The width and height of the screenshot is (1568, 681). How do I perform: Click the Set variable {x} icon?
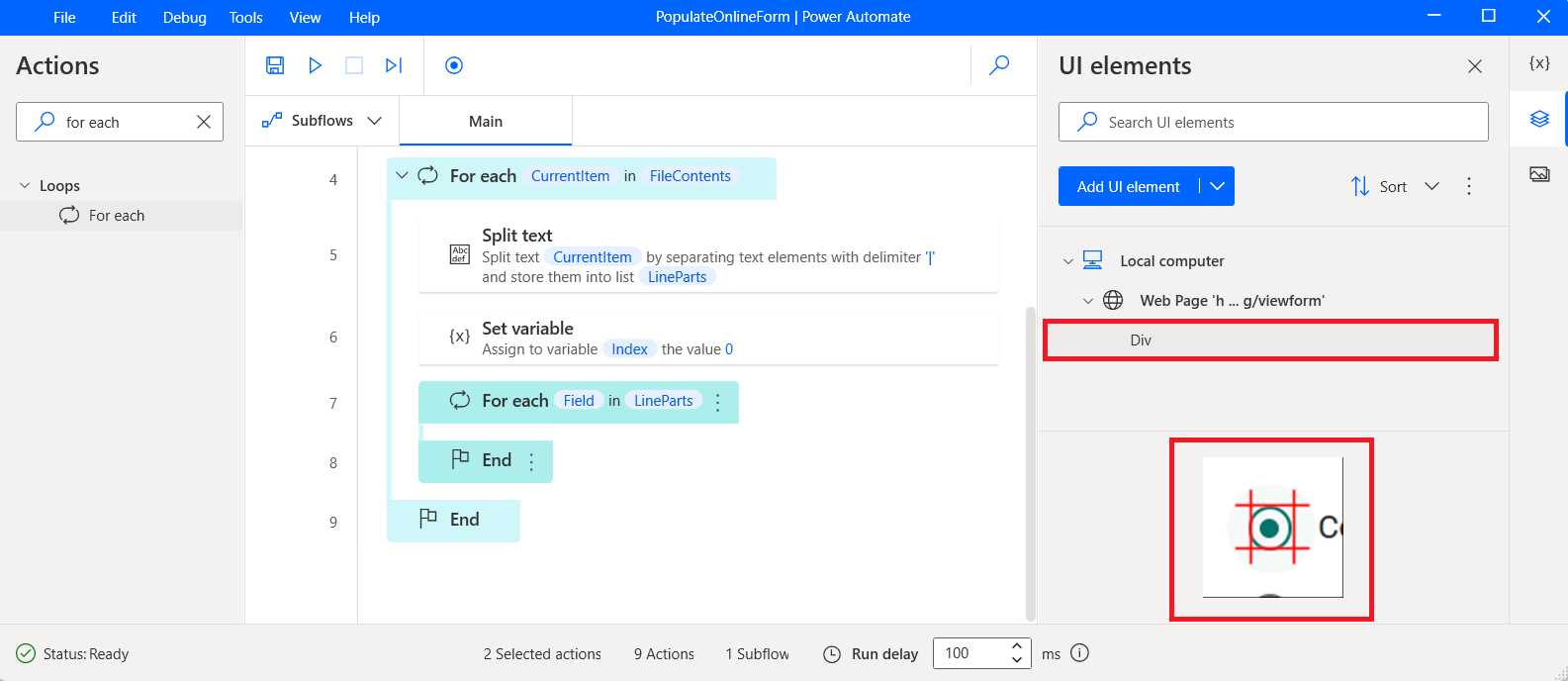pos(460,337)
